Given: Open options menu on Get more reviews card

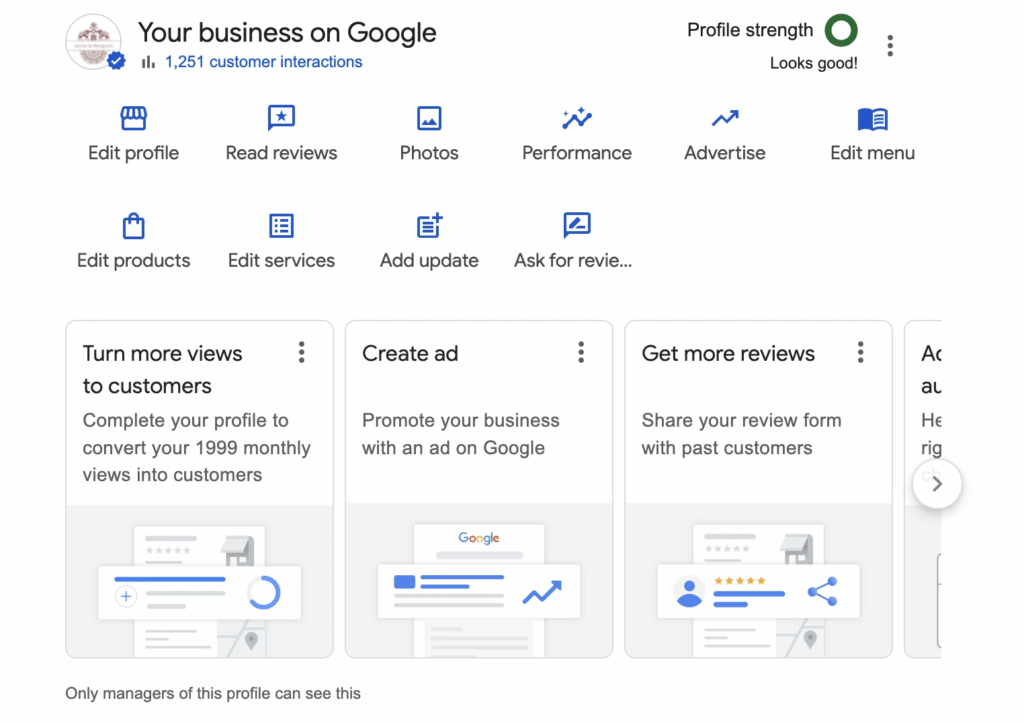Looking at the screenshot, I should [x=860, y=352].
